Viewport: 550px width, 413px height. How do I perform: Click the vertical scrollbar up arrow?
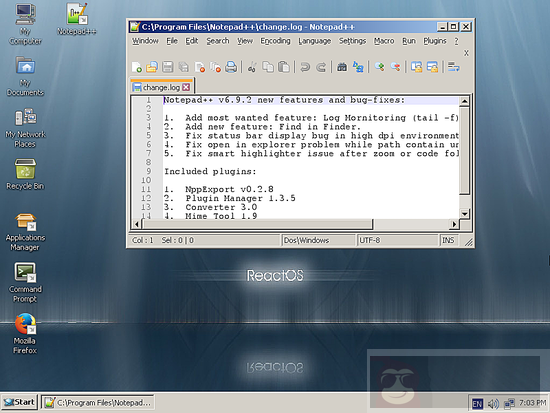(x=464, y=102)
